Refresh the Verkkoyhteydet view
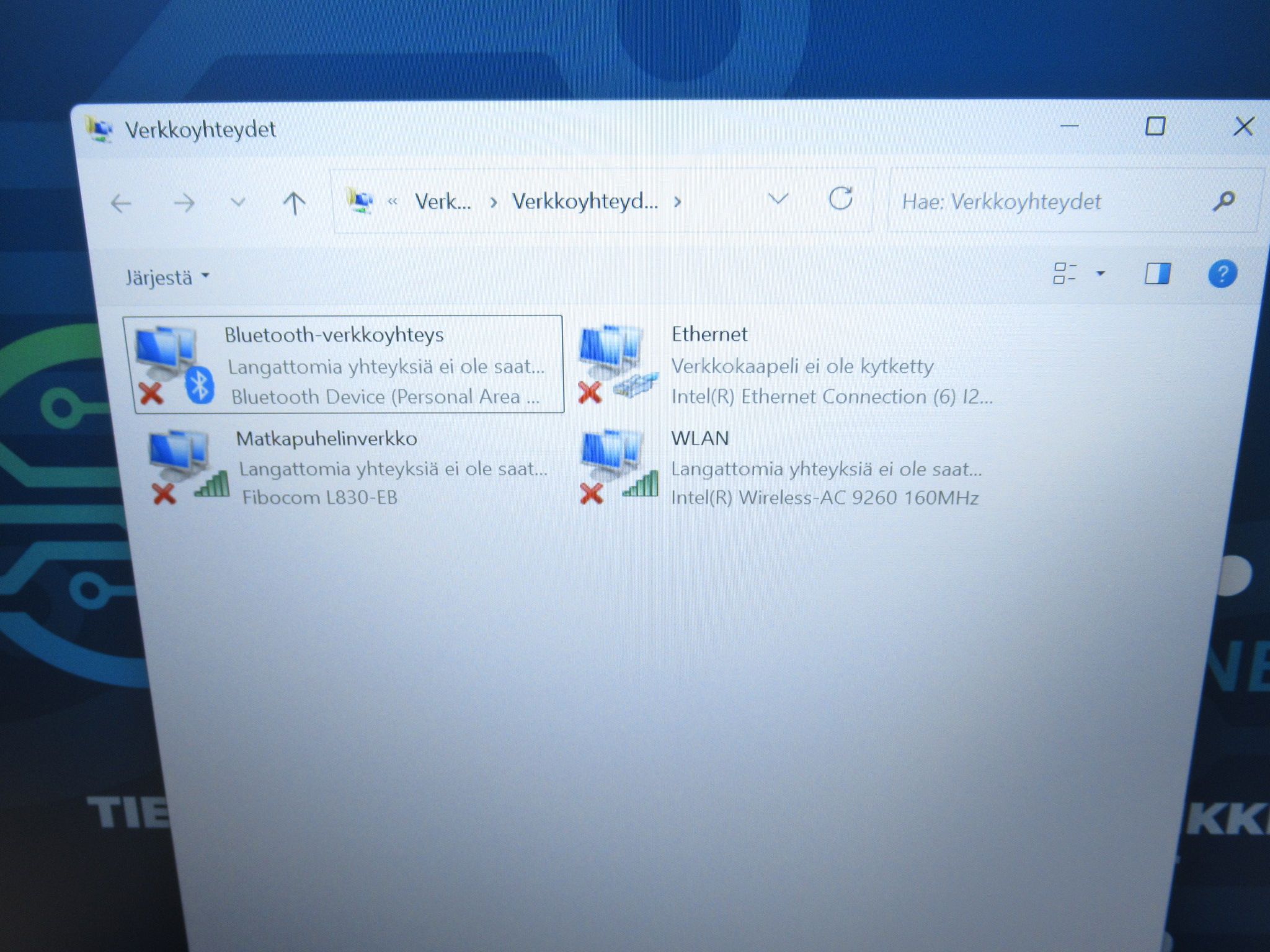Viewport: 1270px width, 952px height. tap(840, 199)
